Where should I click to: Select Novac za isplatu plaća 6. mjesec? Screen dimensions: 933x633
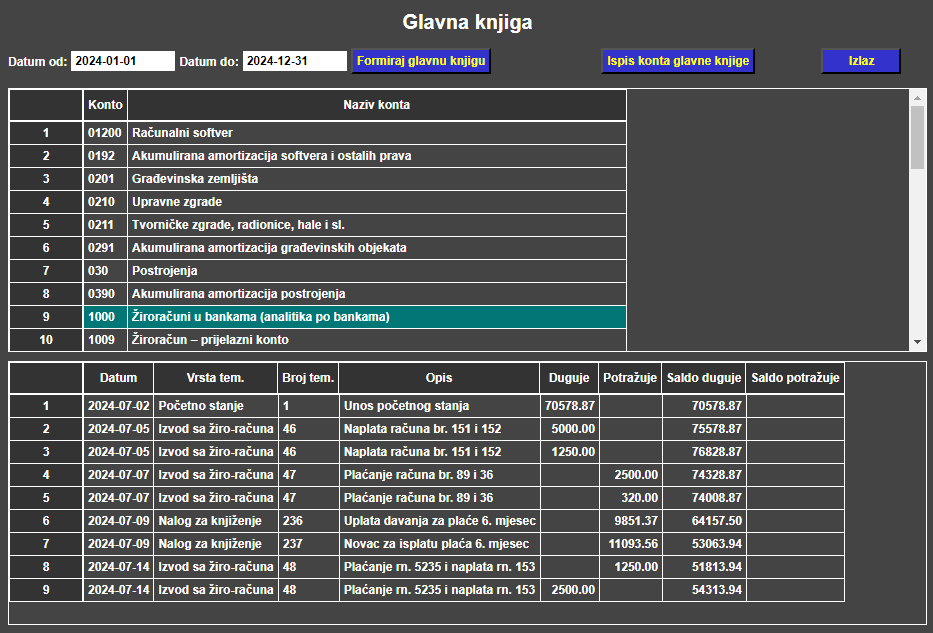[439, 544]
